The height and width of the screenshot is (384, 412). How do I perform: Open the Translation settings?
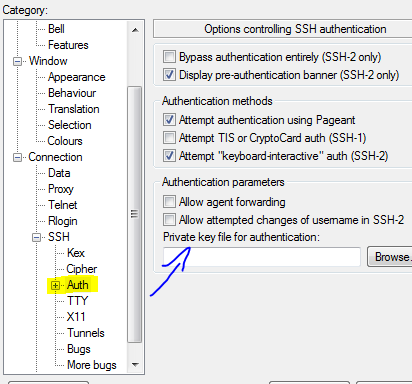[x=73, y=109]
